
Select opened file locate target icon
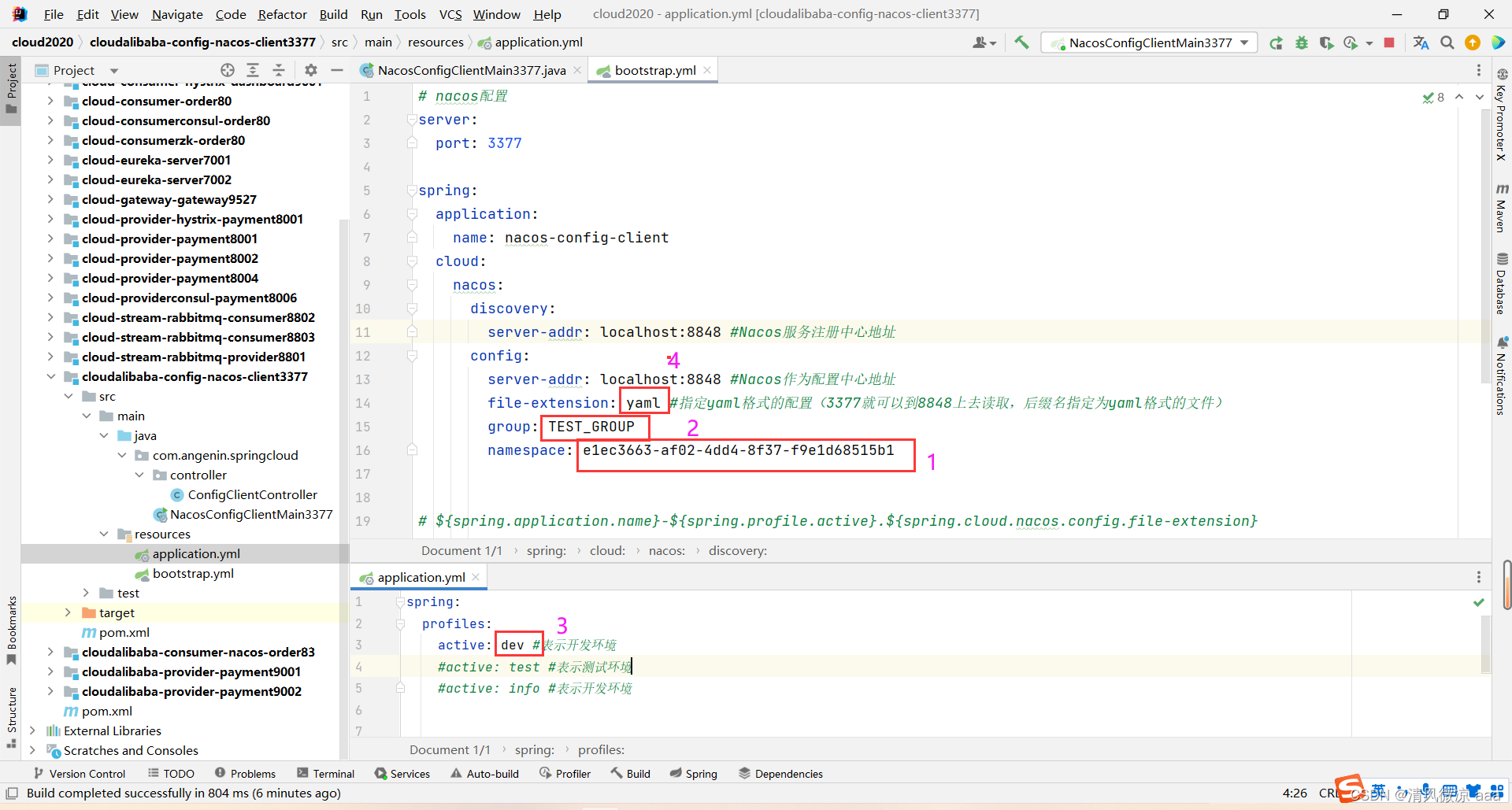pyautogui.click(x=228, y=70)
